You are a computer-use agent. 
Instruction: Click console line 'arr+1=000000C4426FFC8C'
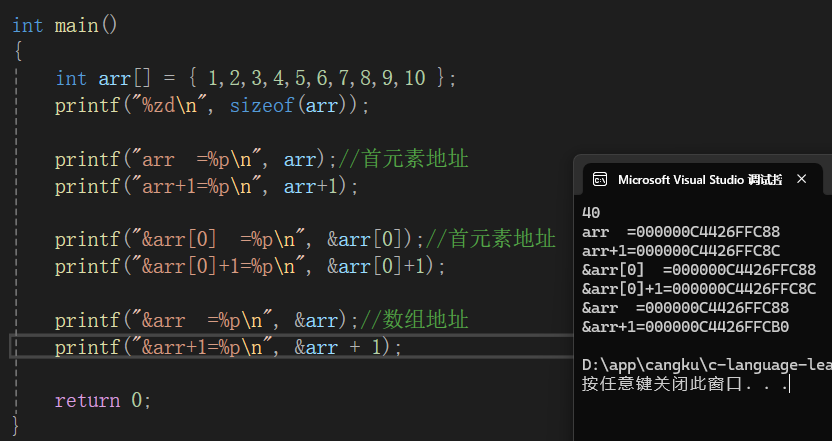[x=681, y=250]
